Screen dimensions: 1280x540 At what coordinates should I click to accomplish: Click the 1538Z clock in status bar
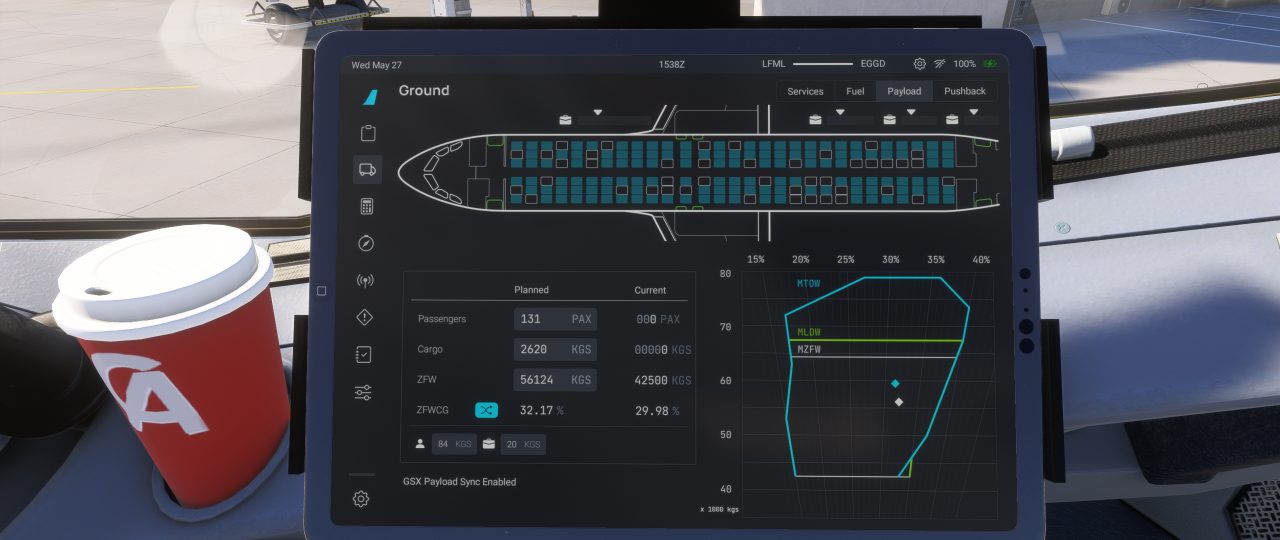672,64
